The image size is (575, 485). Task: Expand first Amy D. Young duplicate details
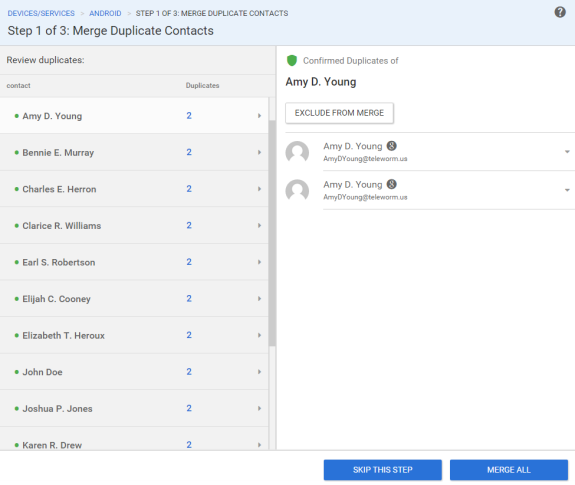point(567,152)
